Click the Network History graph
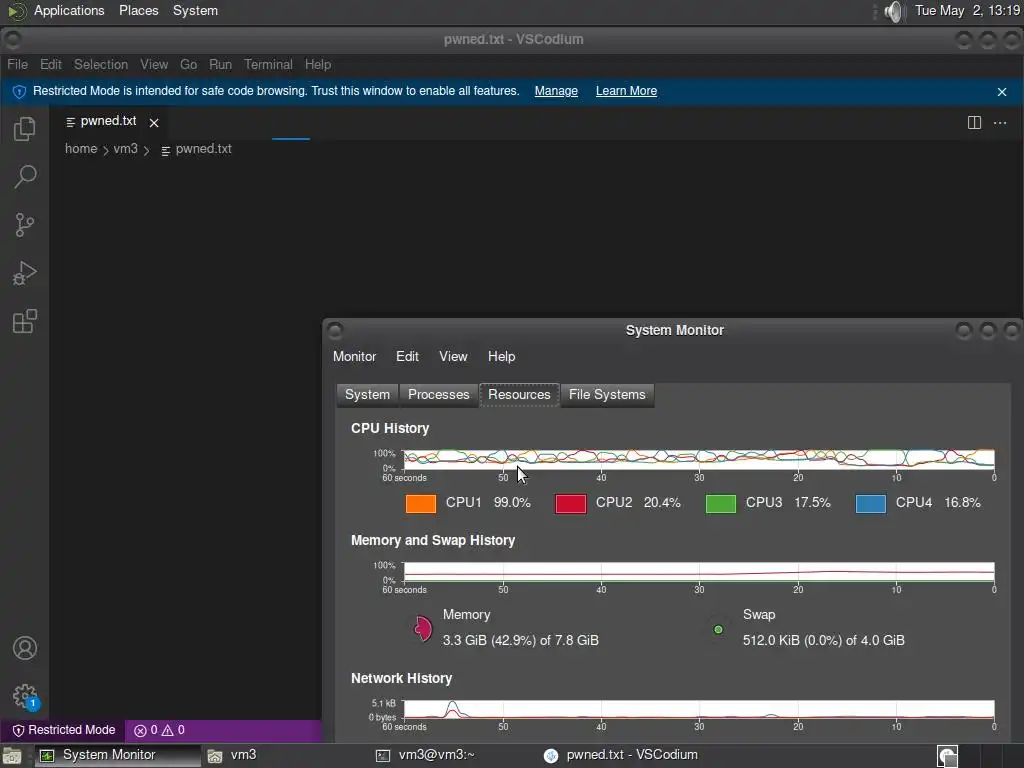 point(699,709)
